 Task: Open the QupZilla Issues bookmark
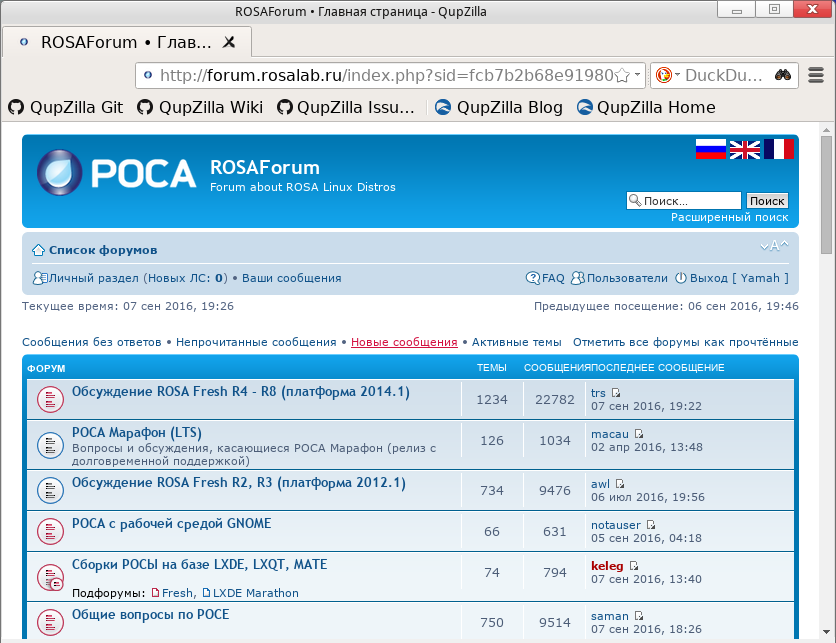pos(345,107)
